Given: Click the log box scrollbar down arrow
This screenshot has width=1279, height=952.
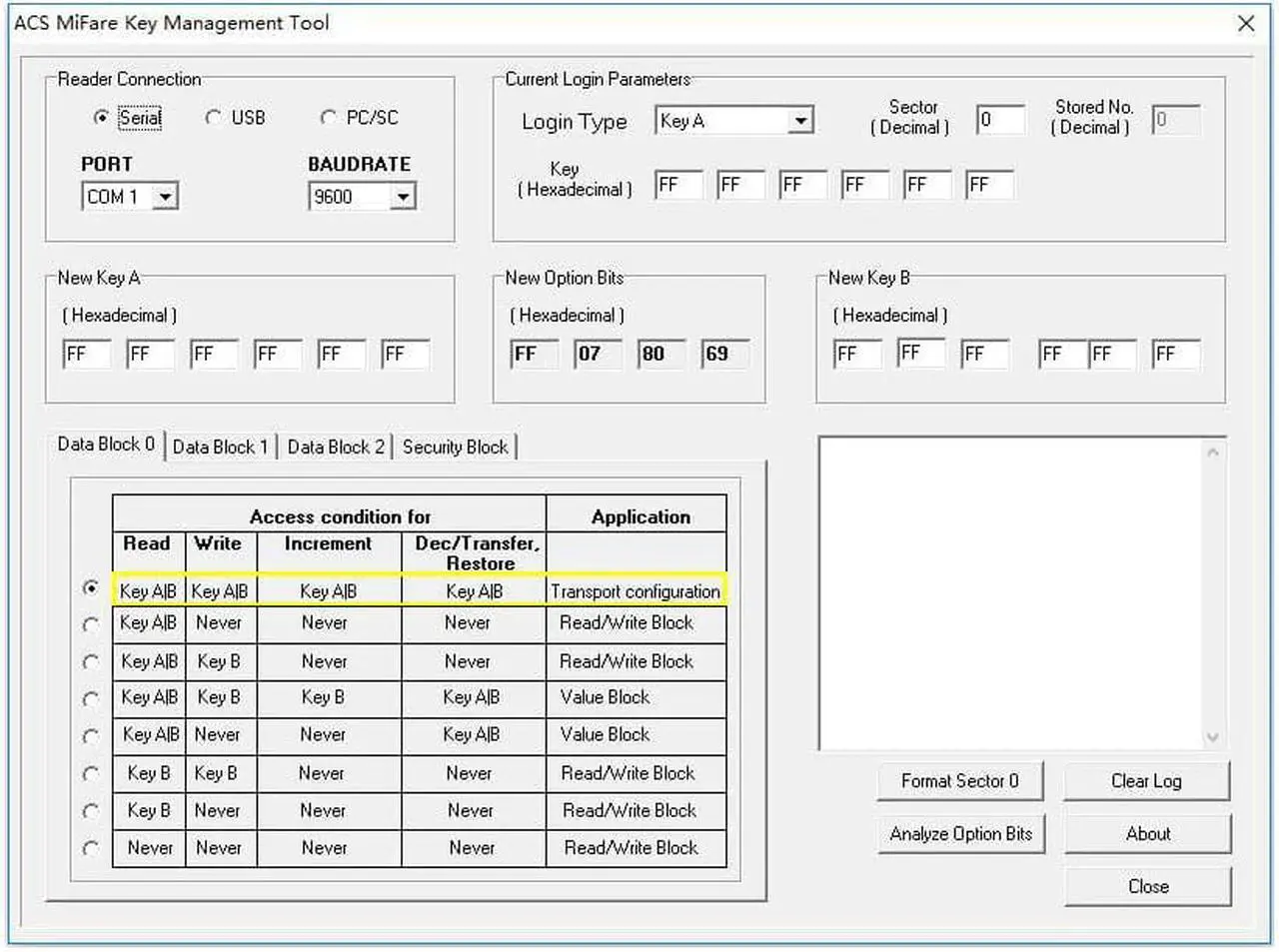Looking at the screenshot, I should pyautogui.click(x=1212, y=738).
